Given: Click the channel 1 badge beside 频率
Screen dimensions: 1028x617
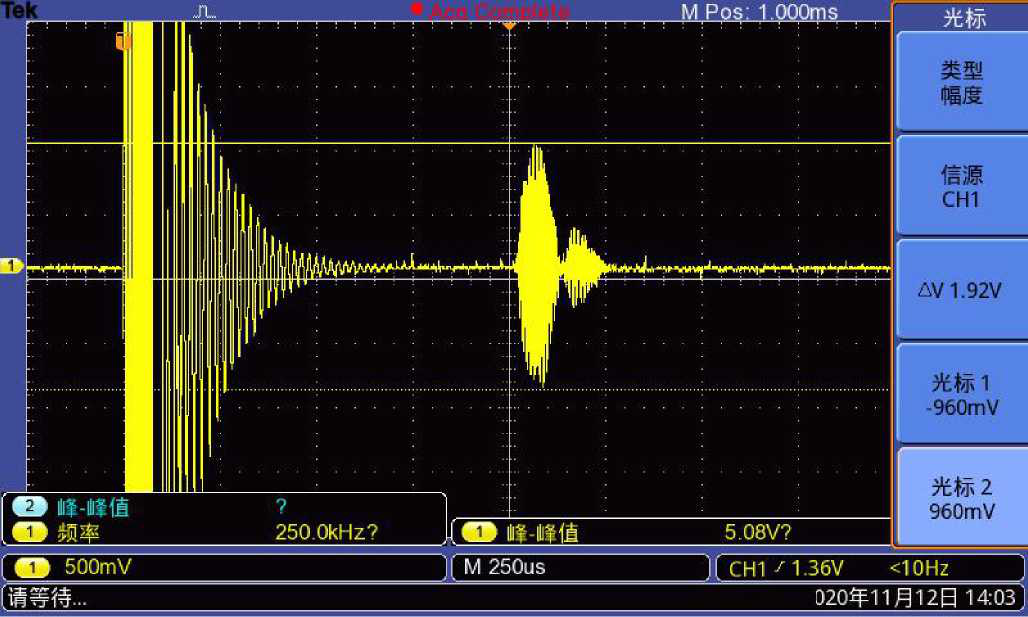Looking at the screenshot, I should point(30,532).
